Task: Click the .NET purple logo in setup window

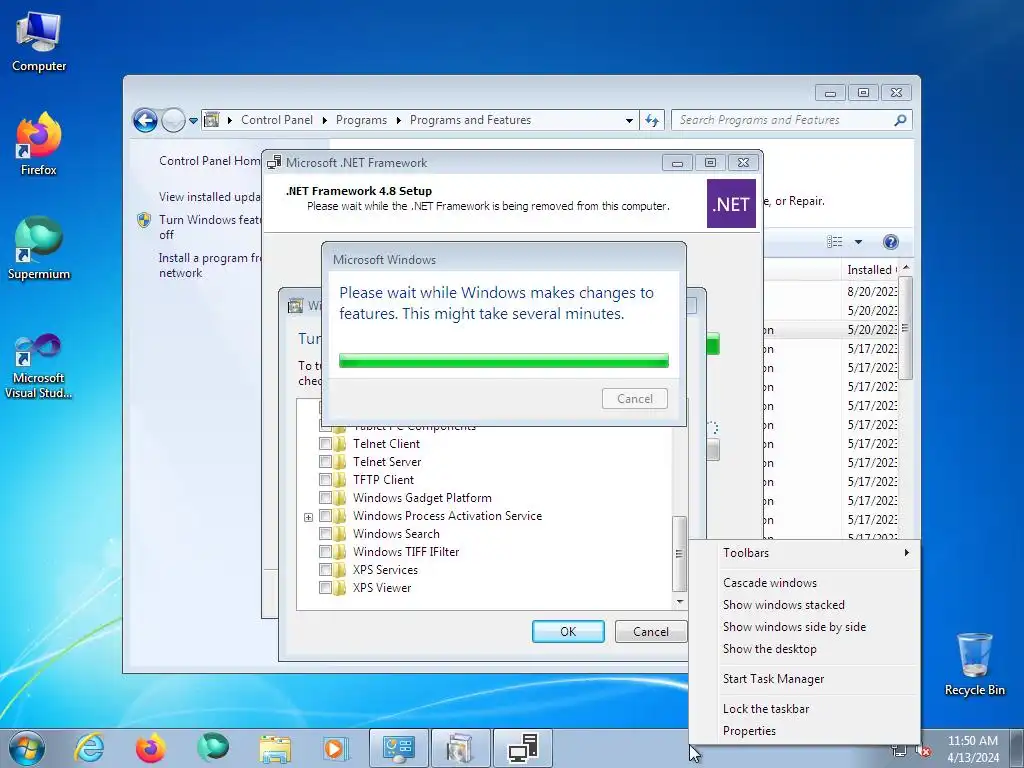Action: pyautogui.click(x=731, y=204)
